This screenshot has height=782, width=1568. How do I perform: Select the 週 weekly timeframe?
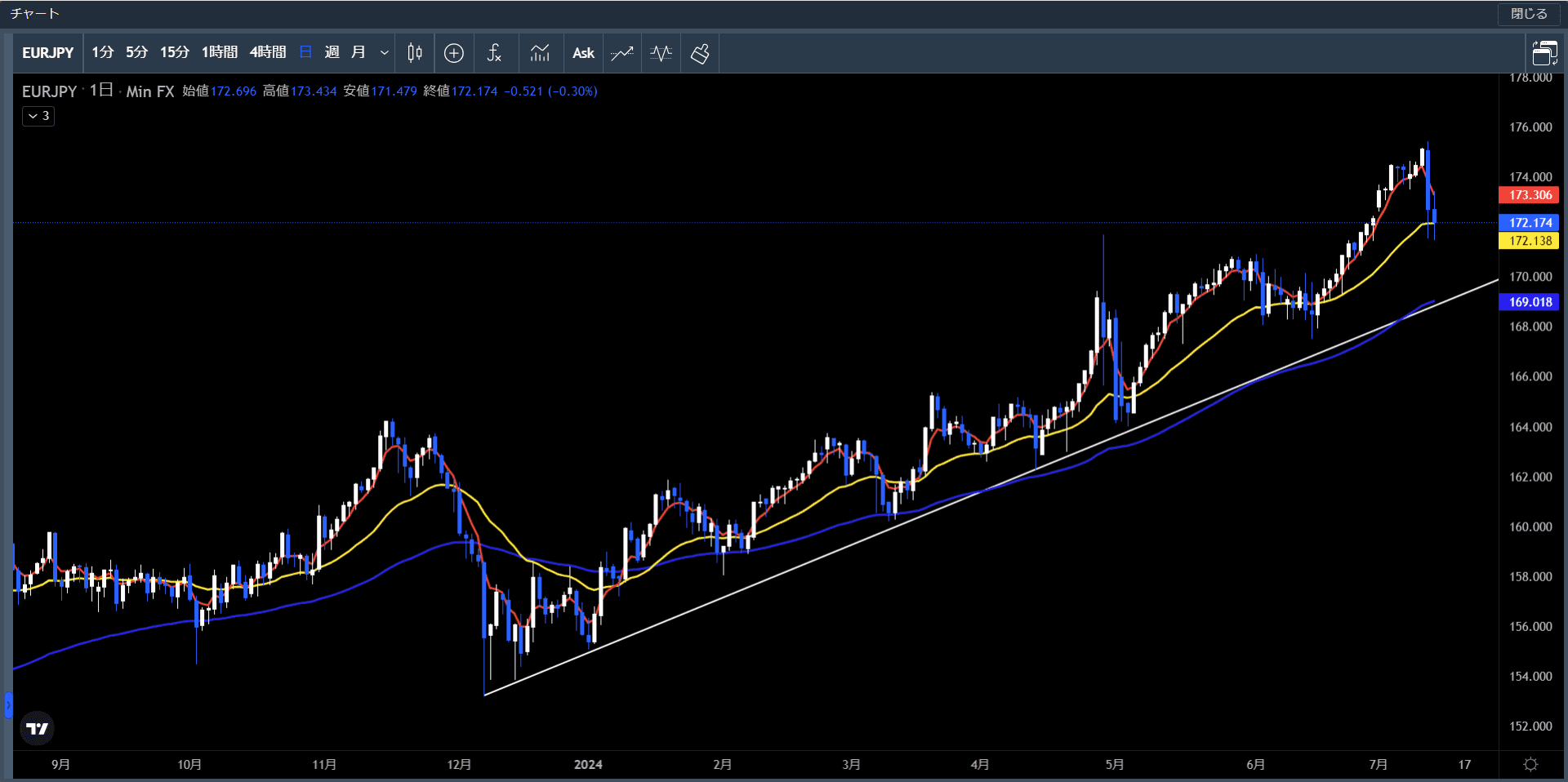[332, 52]
